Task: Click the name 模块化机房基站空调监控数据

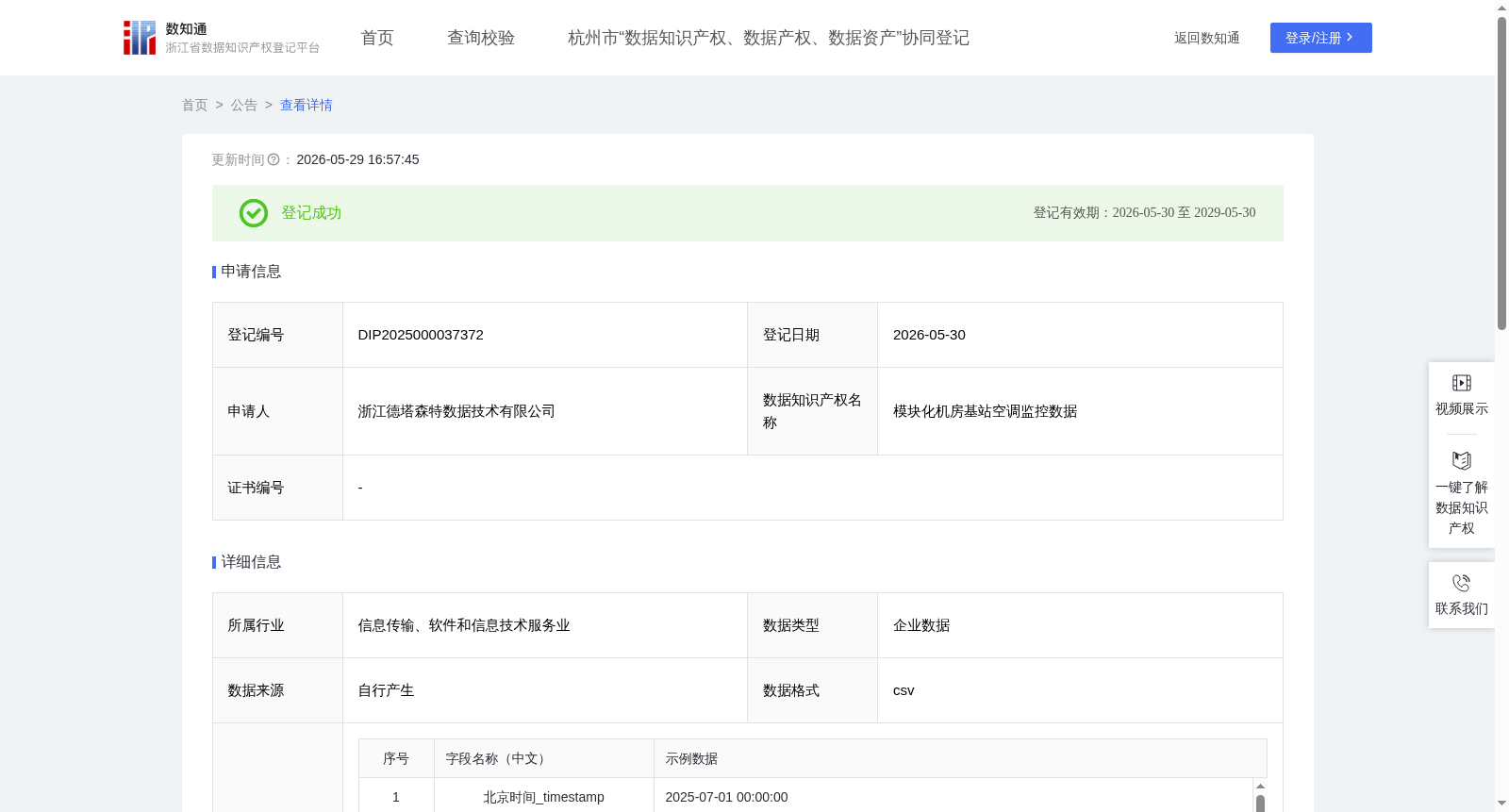Action: pyautogui.click(x=985, y=411)
